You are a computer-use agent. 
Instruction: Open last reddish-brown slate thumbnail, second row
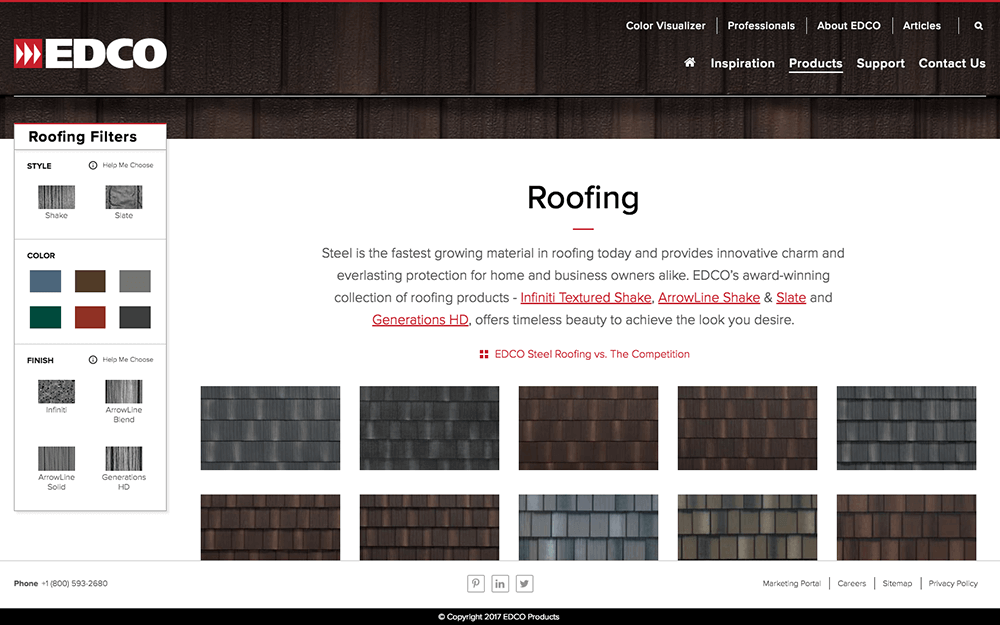pos(906,527)
